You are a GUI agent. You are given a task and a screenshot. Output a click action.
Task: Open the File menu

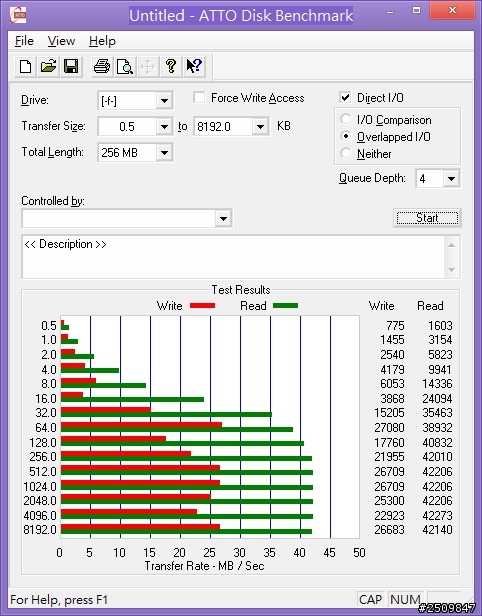(x=24, y=41)
